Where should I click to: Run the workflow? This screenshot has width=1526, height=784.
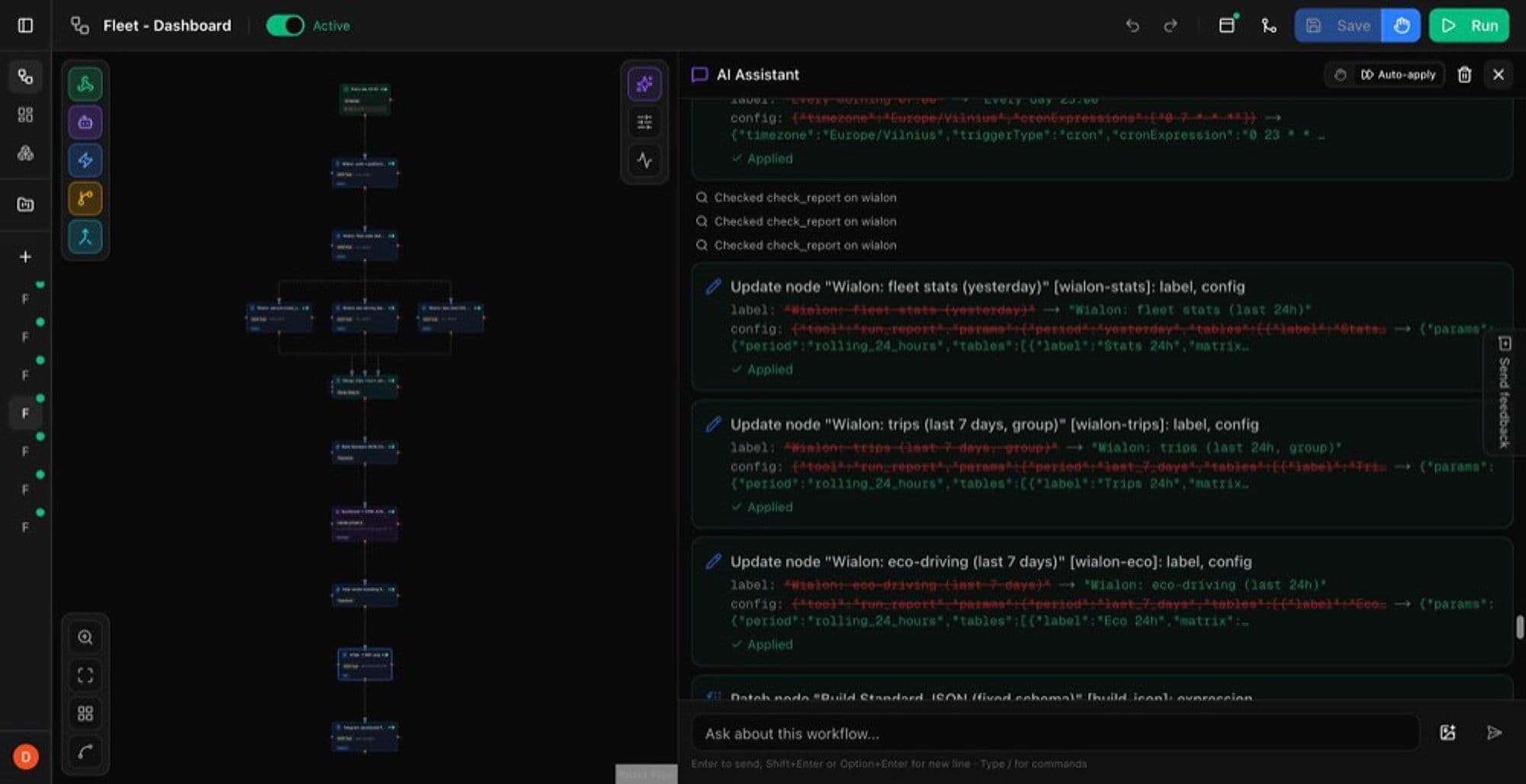(x=1469, y=26)
